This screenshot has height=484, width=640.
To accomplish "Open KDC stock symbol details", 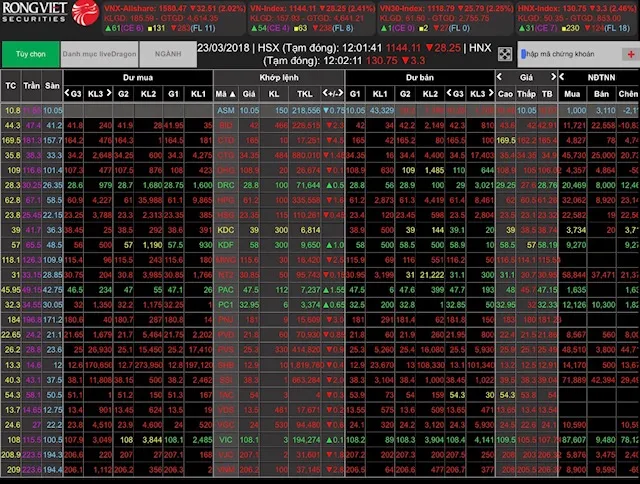I will (225, 230).
